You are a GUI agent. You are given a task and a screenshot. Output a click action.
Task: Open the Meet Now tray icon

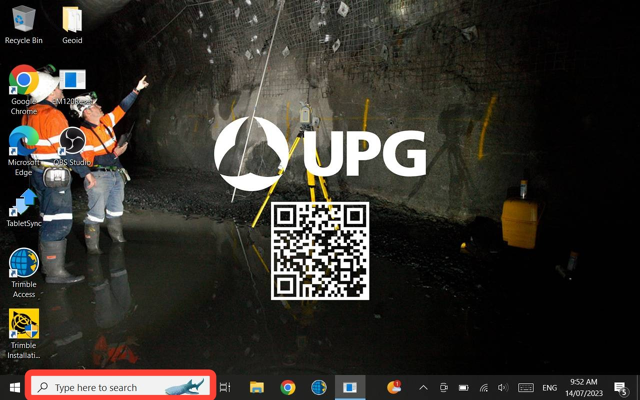(x=444, y=387)
